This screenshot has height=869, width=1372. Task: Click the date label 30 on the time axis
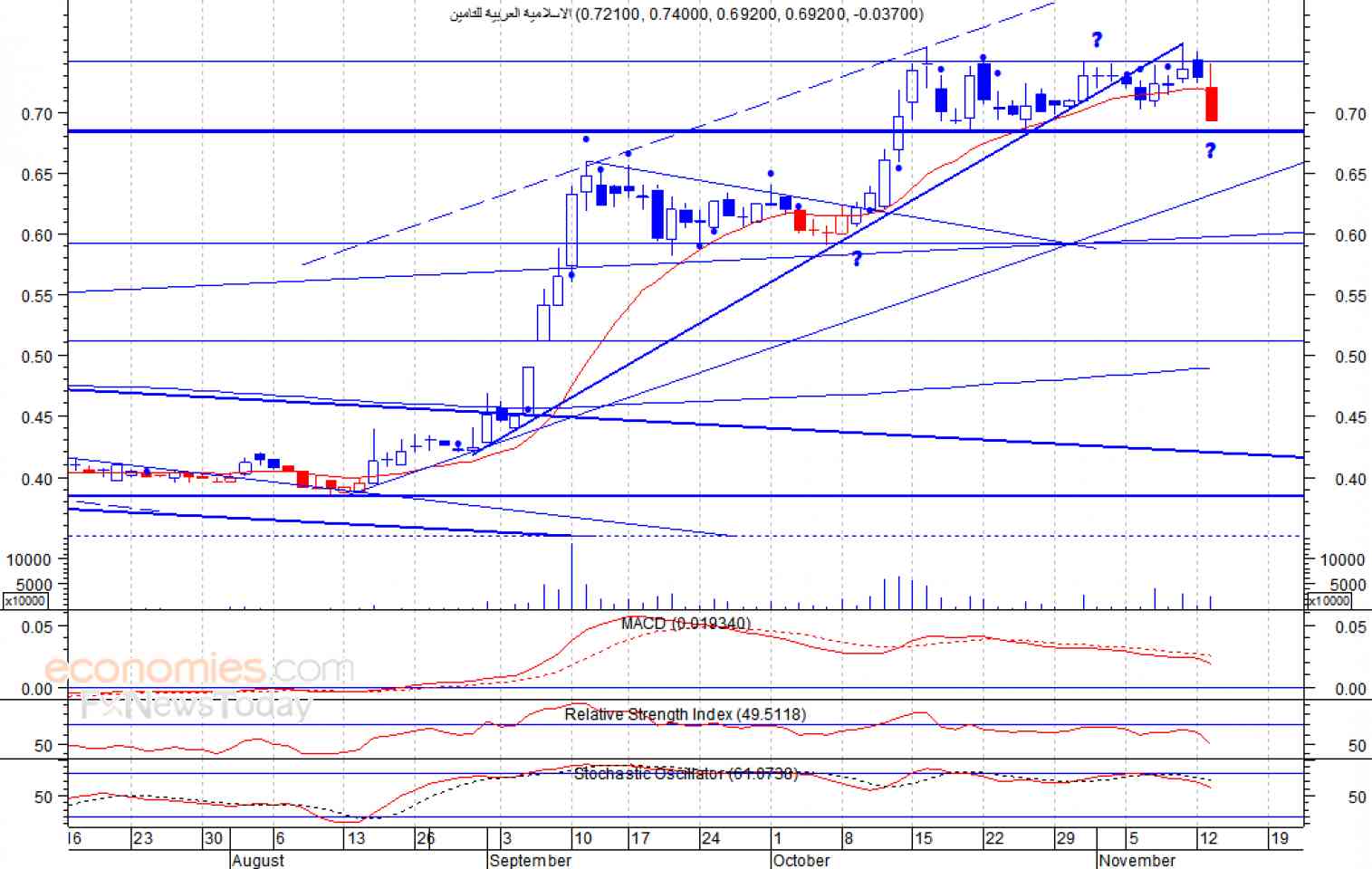213,838
